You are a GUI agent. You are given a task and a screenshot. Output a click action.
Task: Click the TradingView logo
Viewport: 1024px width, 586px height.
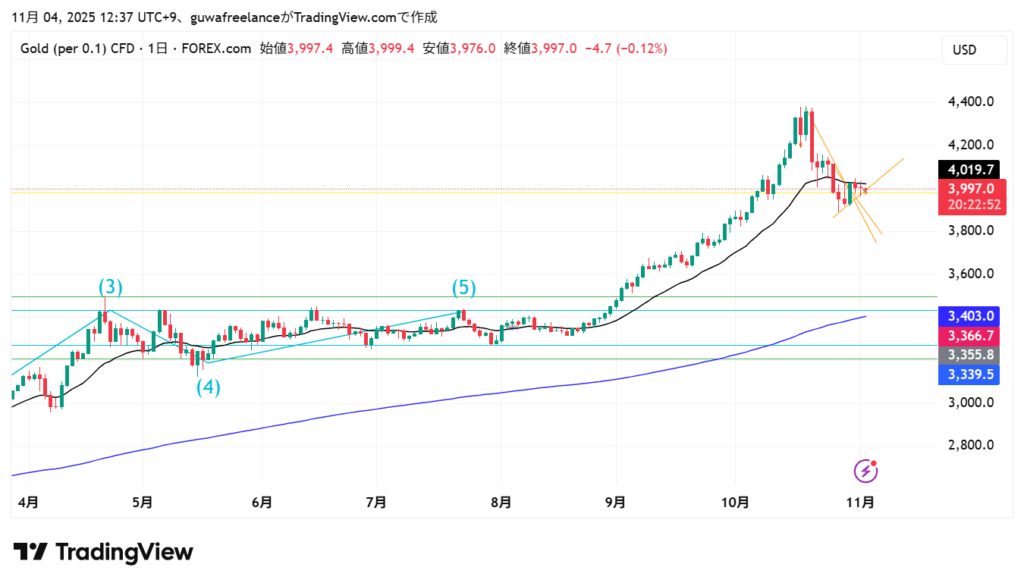point(103,552)
